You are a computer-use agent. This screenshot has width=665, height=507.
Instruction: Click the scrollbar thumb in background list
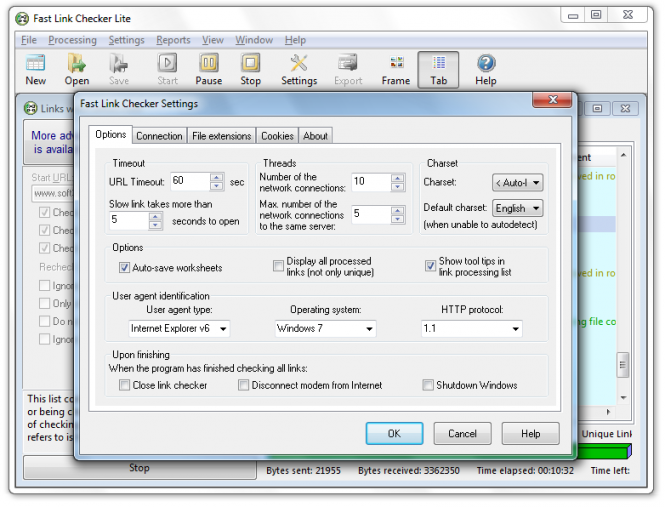pos(623,364)
